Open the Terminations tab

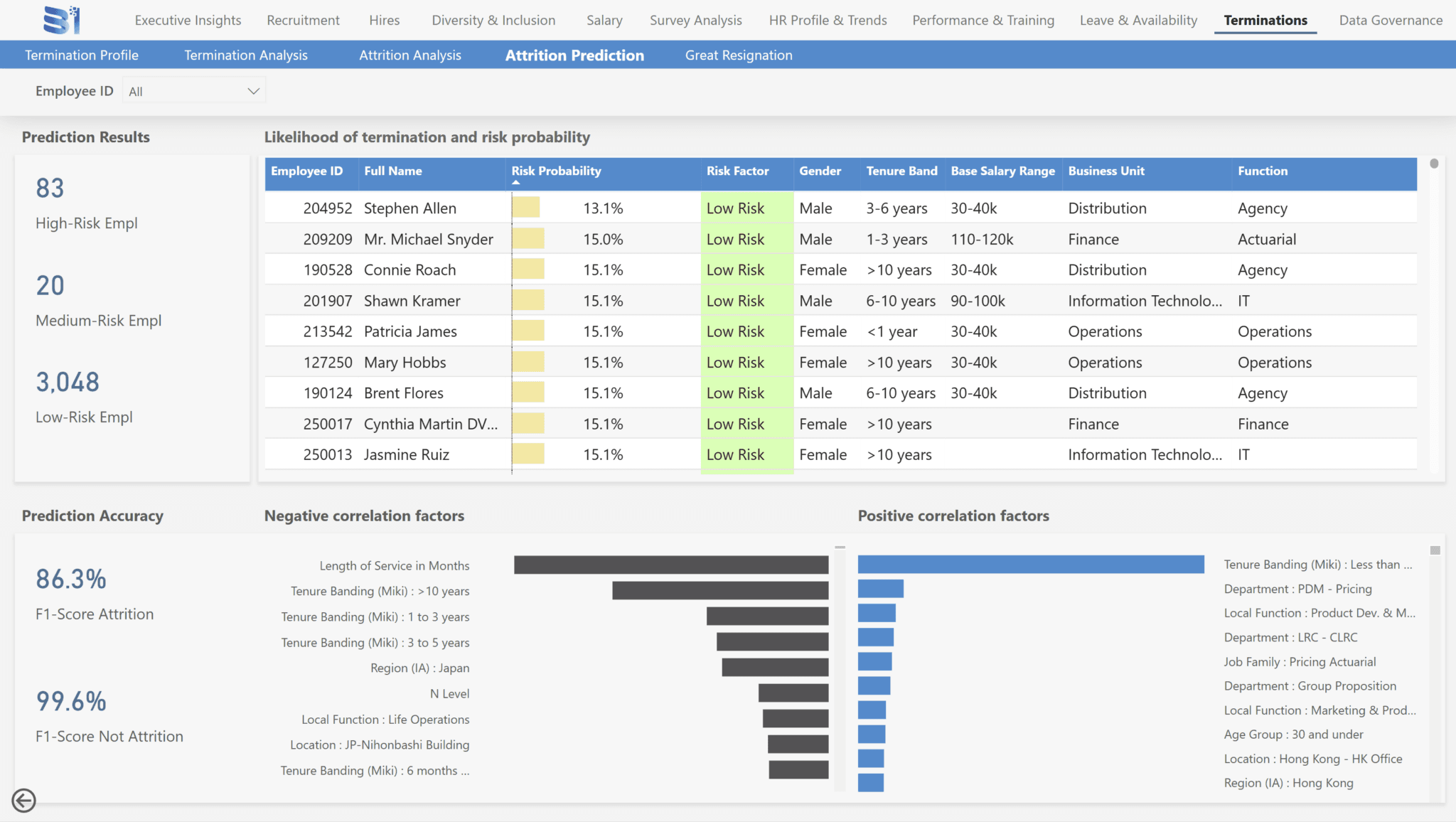(x=1265, y=20)
